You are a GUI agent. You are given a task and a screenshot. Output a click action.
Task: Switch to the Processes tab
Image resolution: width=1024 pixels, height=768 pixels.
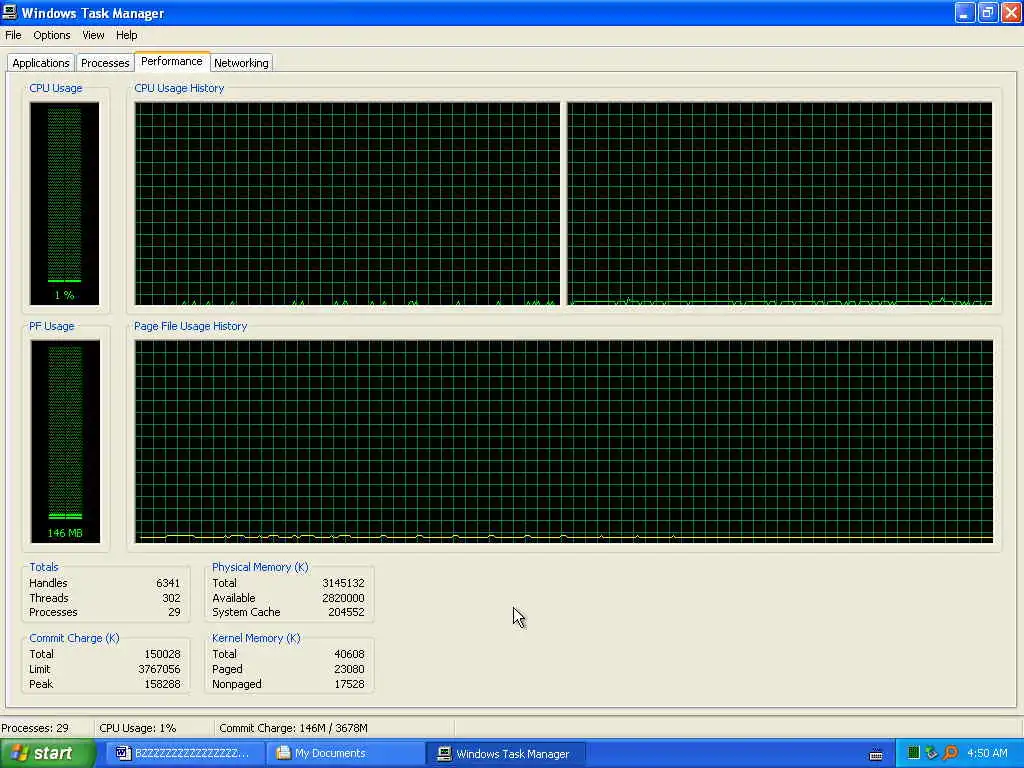[x=105, y=63]
